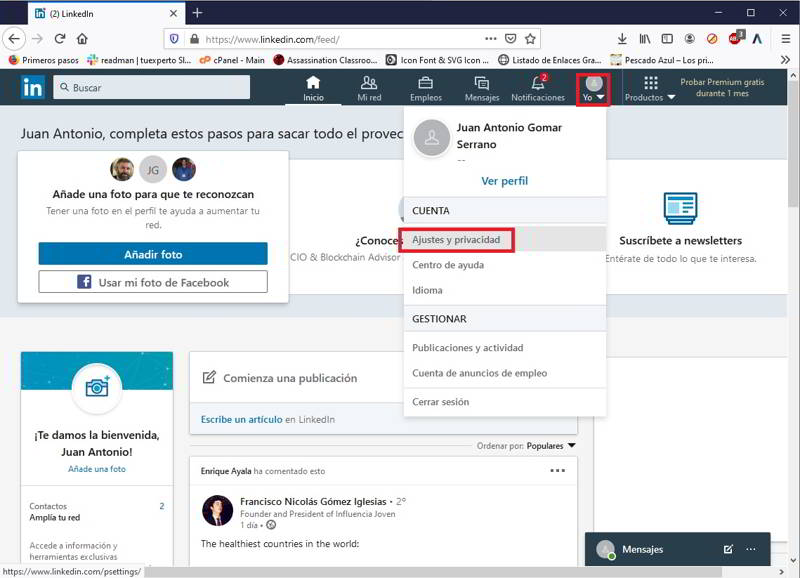This screenshot has height=578, width=800.
Task: Compose a message with the pencil icon
Action: pyautogui.click(x=727, y=549)
